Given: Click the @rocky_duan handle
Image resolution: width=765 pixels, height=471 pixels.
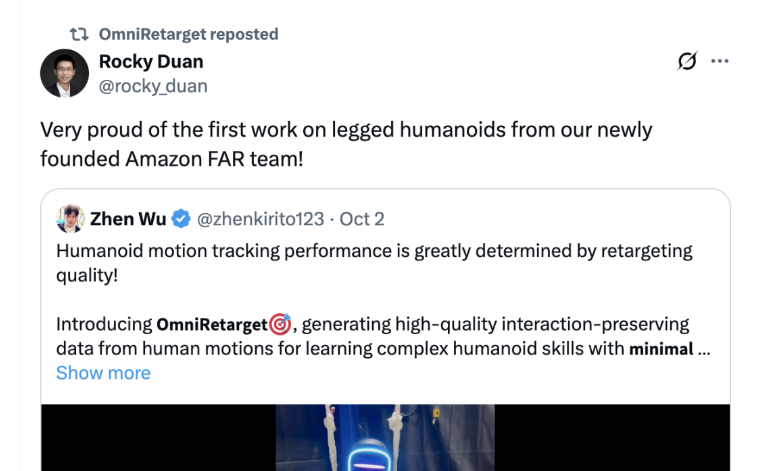Looking at the screenshot, I should (x=153, y=86).
